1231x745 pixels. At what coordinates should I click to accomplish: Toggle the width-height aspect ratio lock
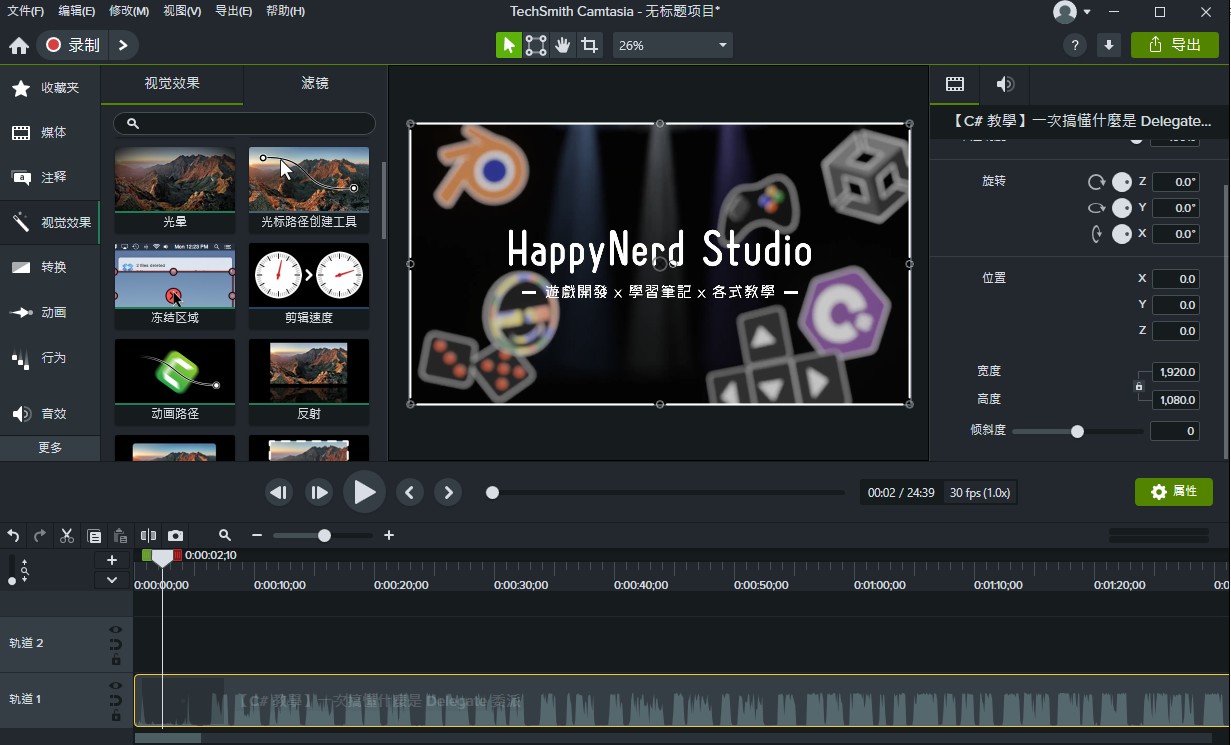click(x=1138, y=386)
